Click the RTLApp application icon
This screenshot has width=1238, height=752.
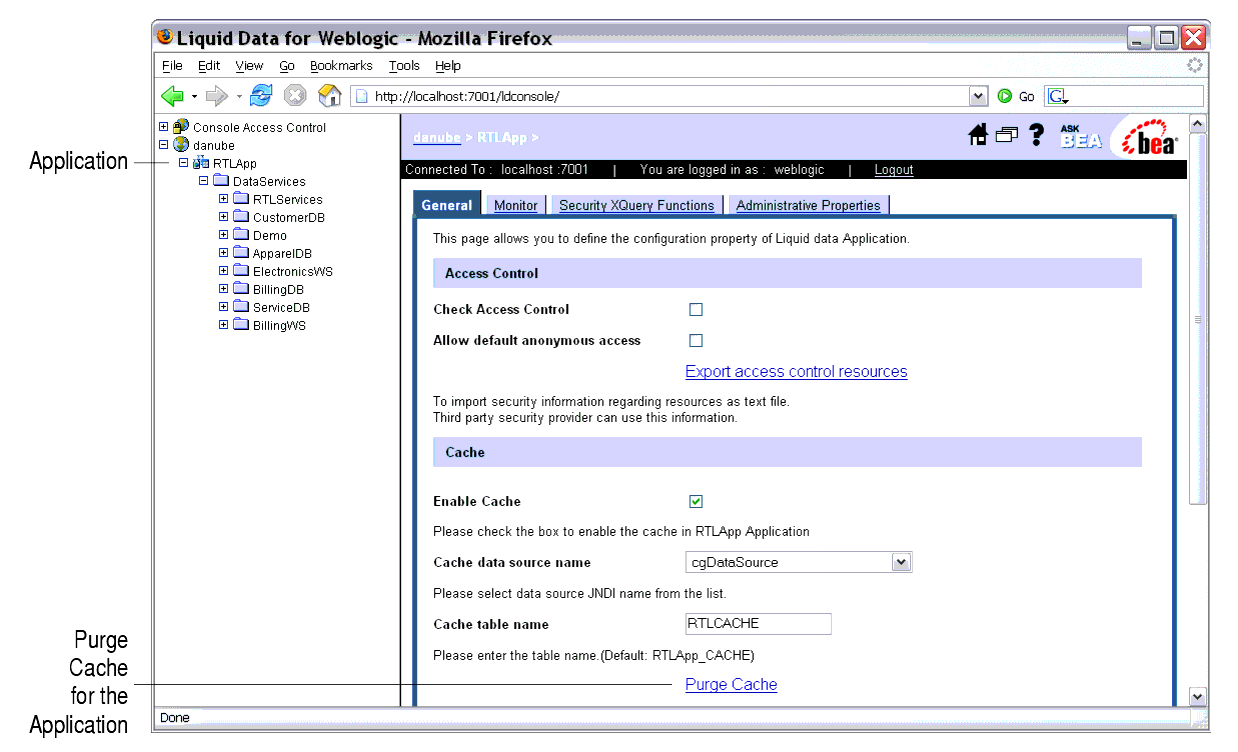[201, 163]
